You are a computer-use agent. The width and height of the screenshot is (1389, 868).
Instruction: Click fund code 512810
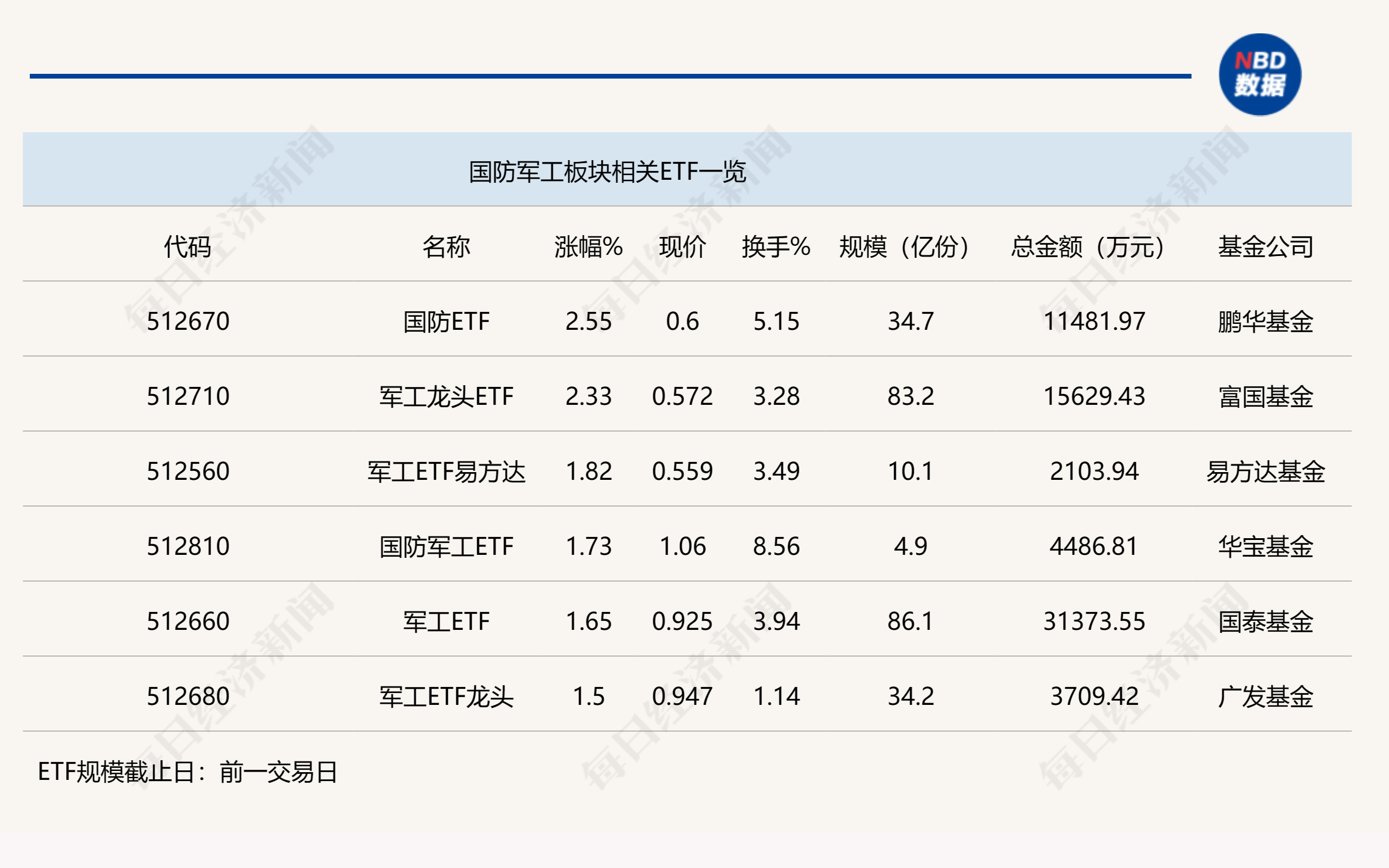click(x=188, y=547)
